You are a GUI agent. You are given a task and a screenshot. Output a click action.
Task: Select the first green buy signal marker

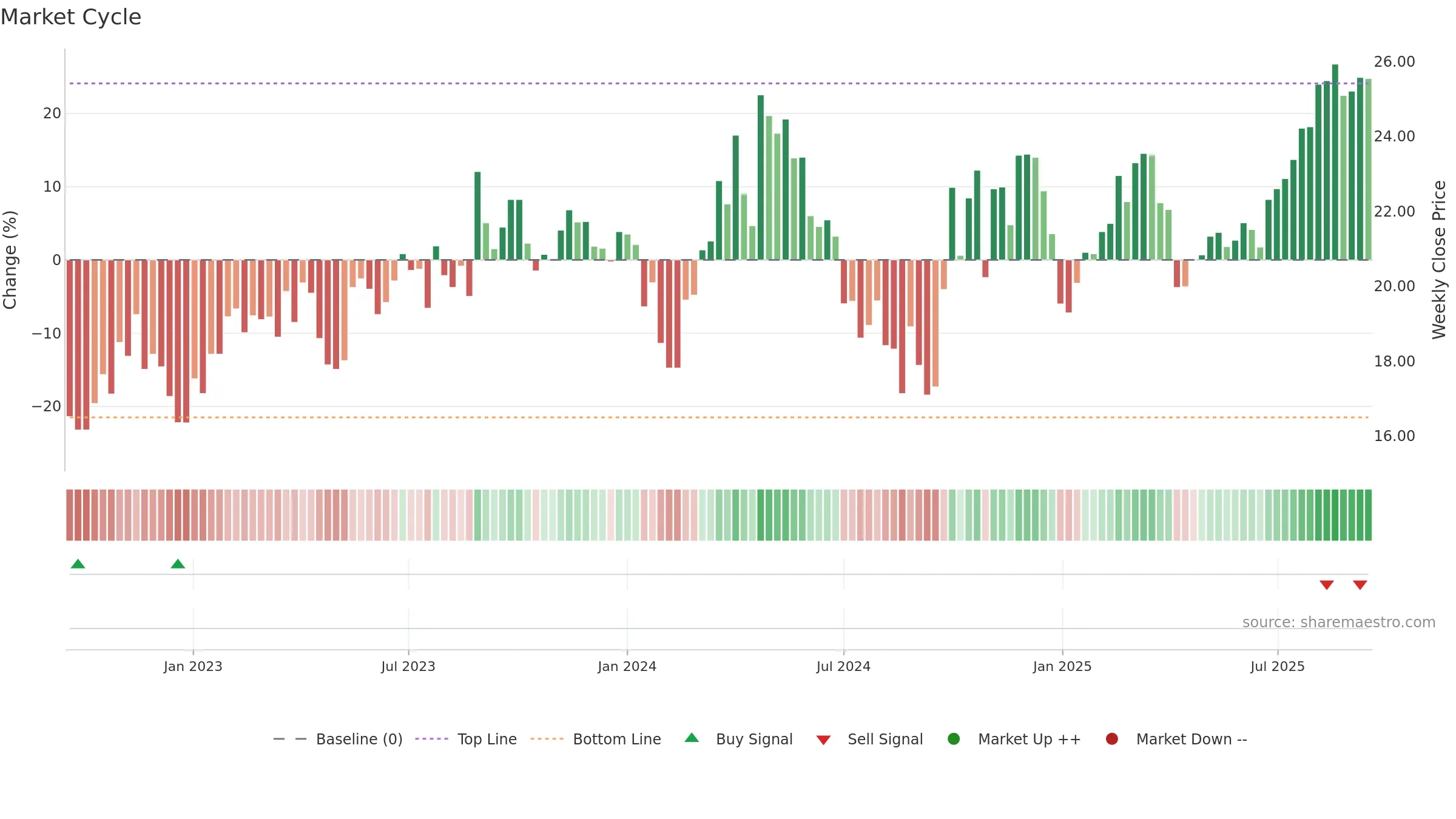[x=78, y=564]
